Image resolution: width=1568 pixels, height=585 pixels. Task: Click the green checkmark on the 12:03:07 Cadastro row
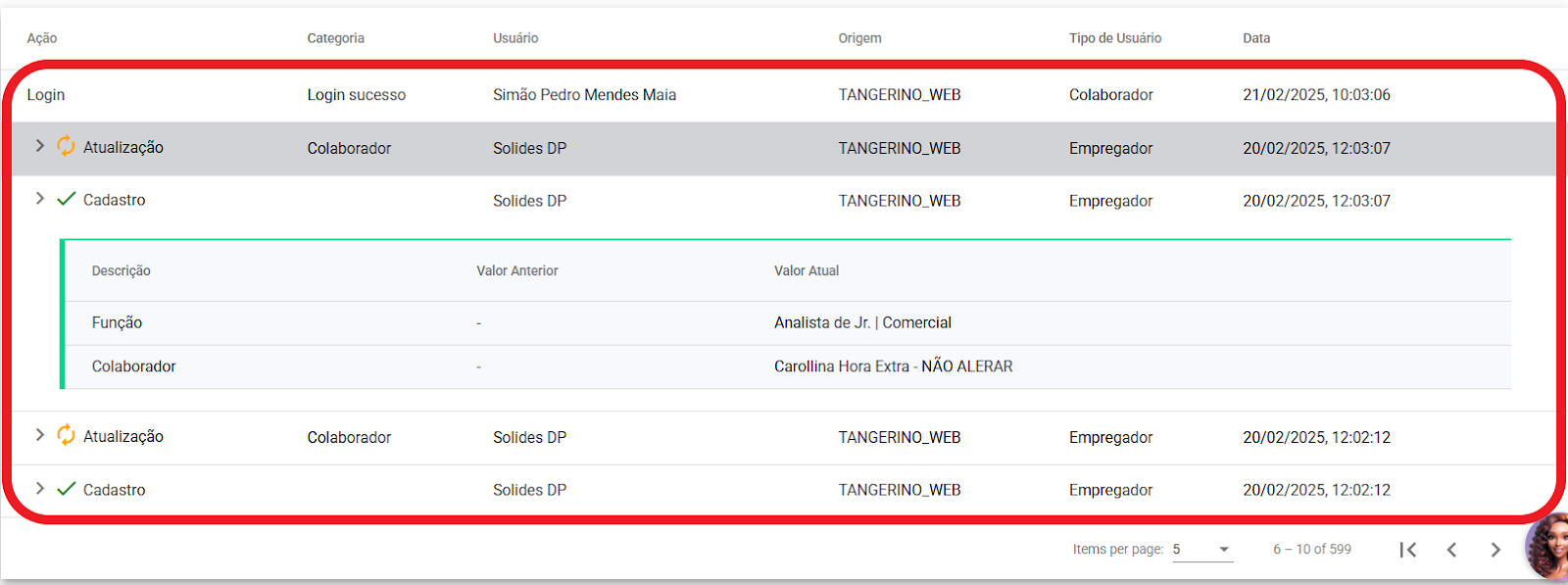pyautogui.click(x=66, y=199)
